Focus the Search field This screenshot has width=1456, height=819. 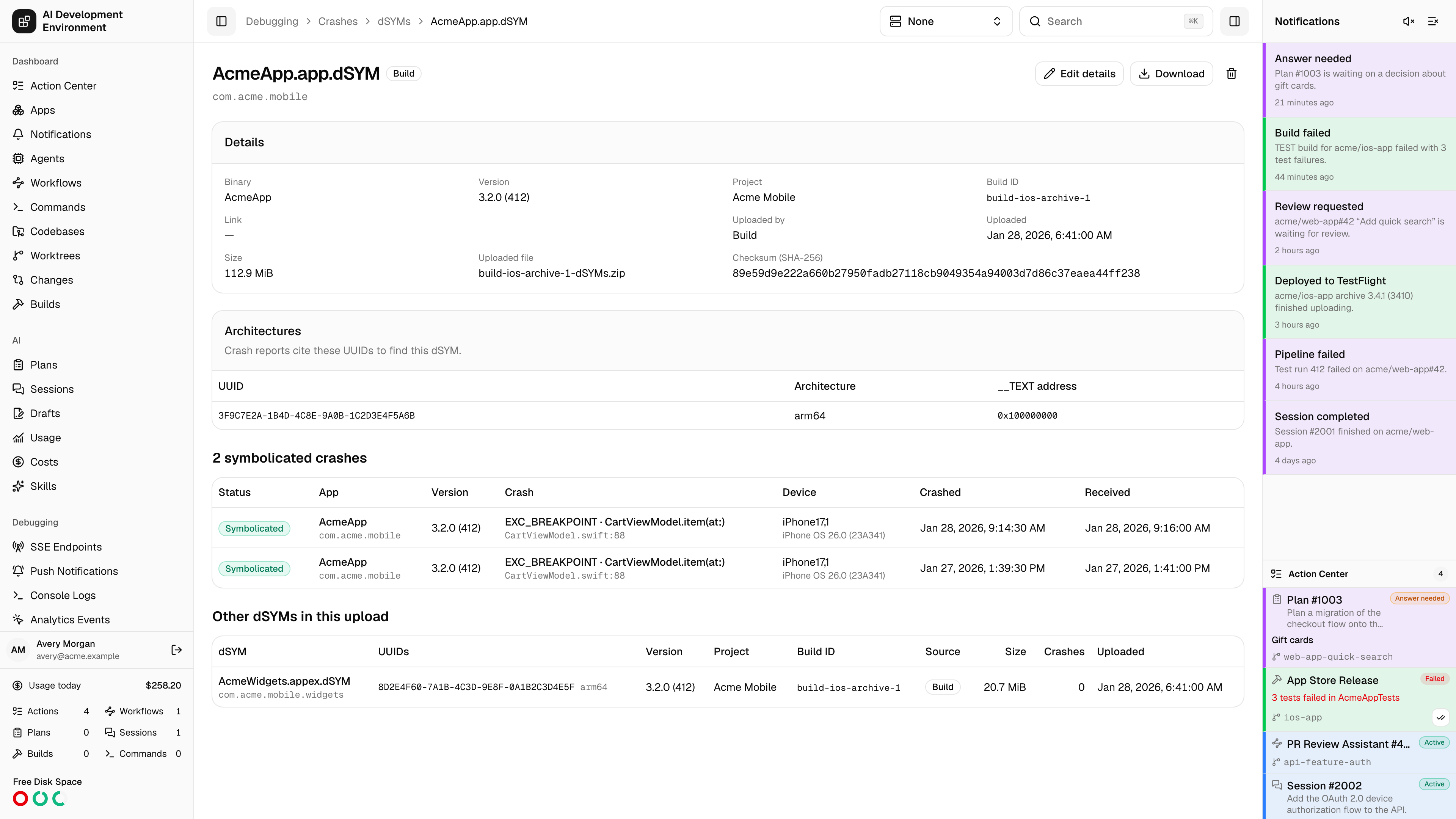click(1116, 21)
